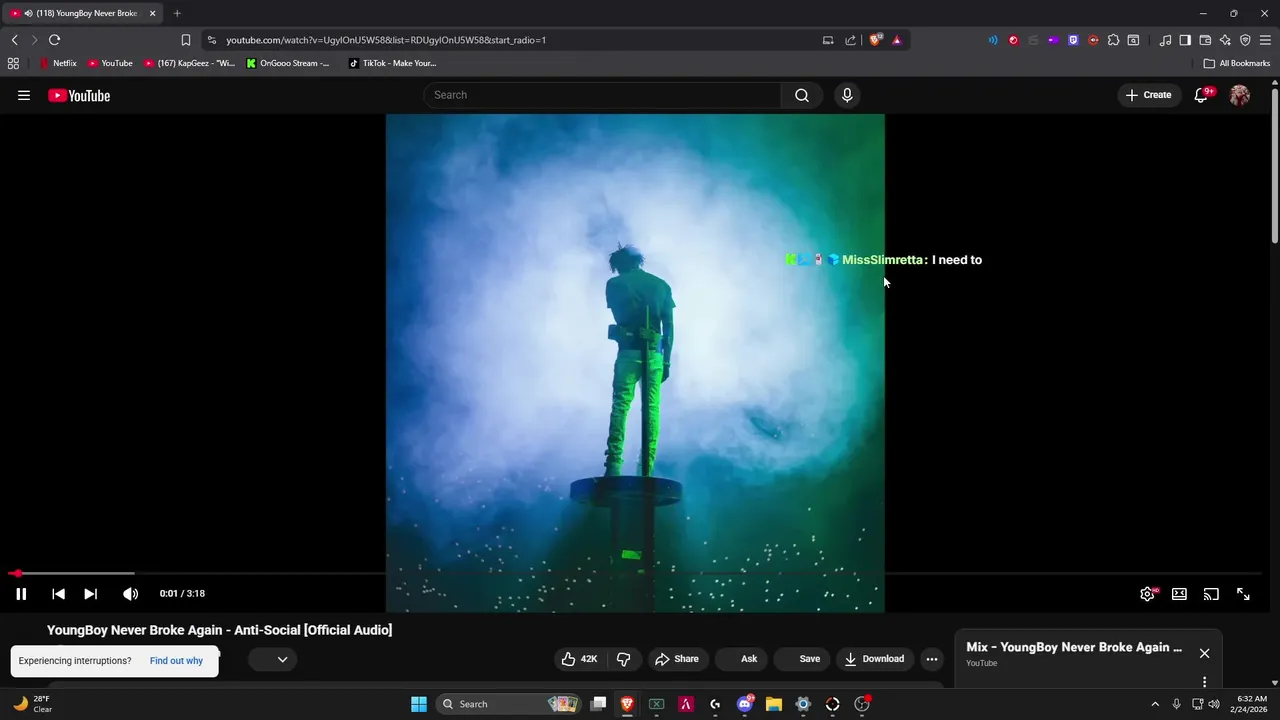The height and width of the screenshot is (720, 1280).
Task: Open the browser main menu
Action: coord(1265,40)
